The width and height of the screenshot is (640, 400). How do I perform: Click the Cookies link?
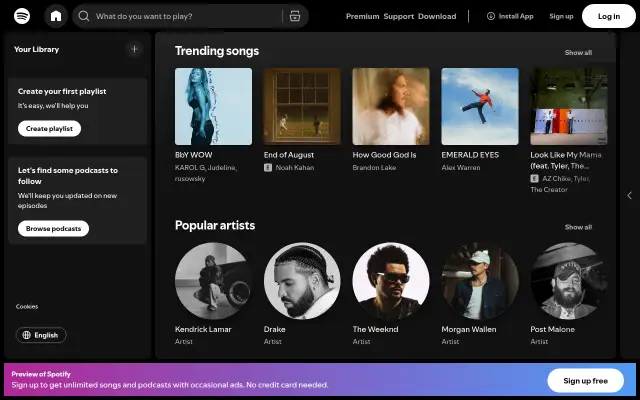coord(27,307)
